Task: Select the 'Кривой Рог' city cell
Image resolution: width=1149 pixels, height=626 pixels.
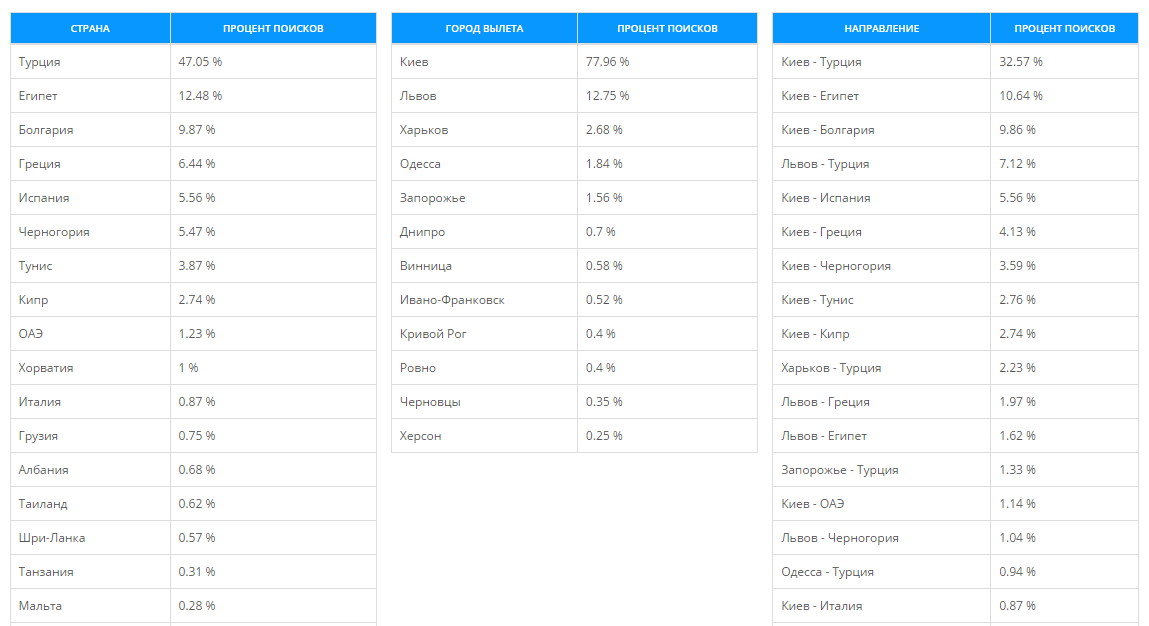Action: (433, 334)
